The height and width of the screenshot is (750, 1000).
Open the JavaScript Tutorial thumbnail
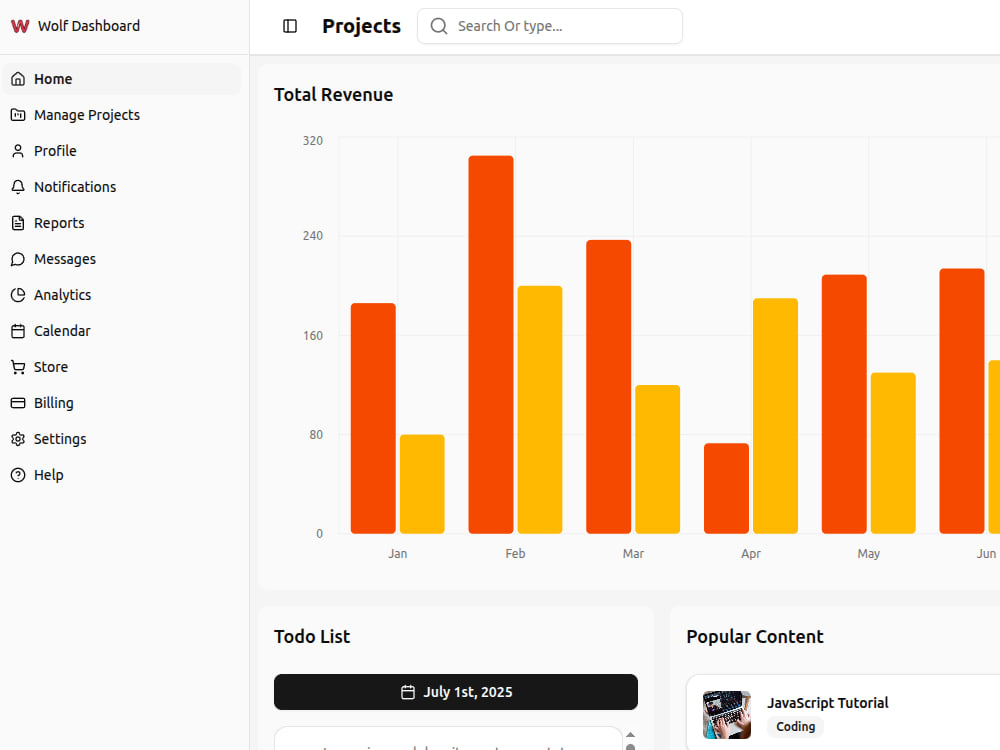pos(727,715)
